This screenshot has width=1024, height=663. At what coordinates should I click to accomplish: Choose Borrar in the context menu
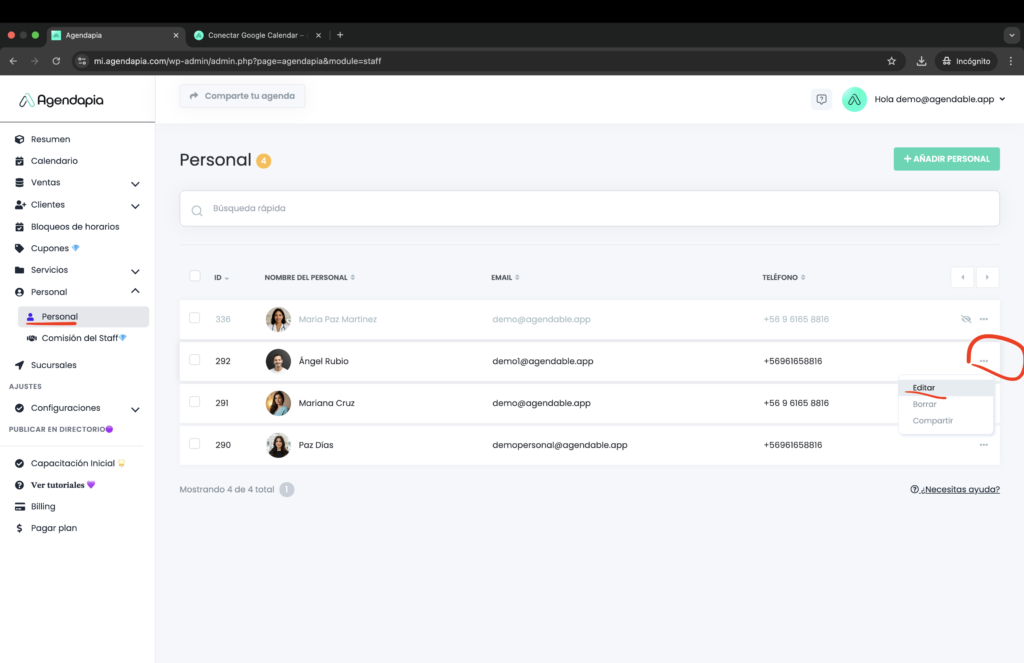925,404
